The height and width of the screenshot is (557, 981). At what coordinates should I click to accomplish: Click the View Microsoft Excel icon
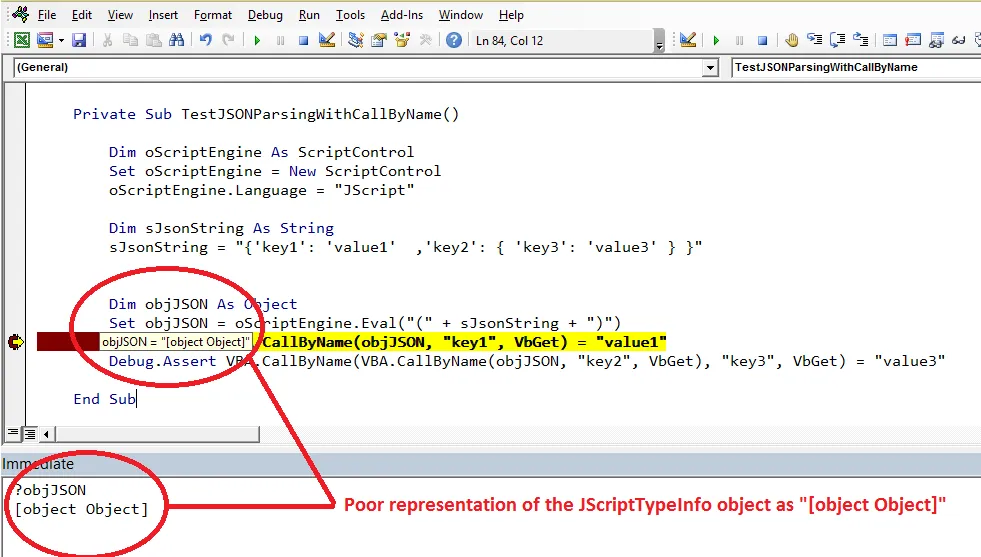pyautogui.click(x=21, y=41)
